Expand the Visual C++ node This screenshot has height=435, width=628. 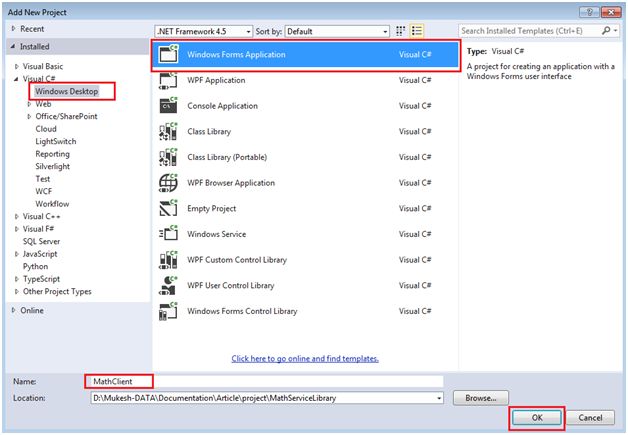coord(16,216)
